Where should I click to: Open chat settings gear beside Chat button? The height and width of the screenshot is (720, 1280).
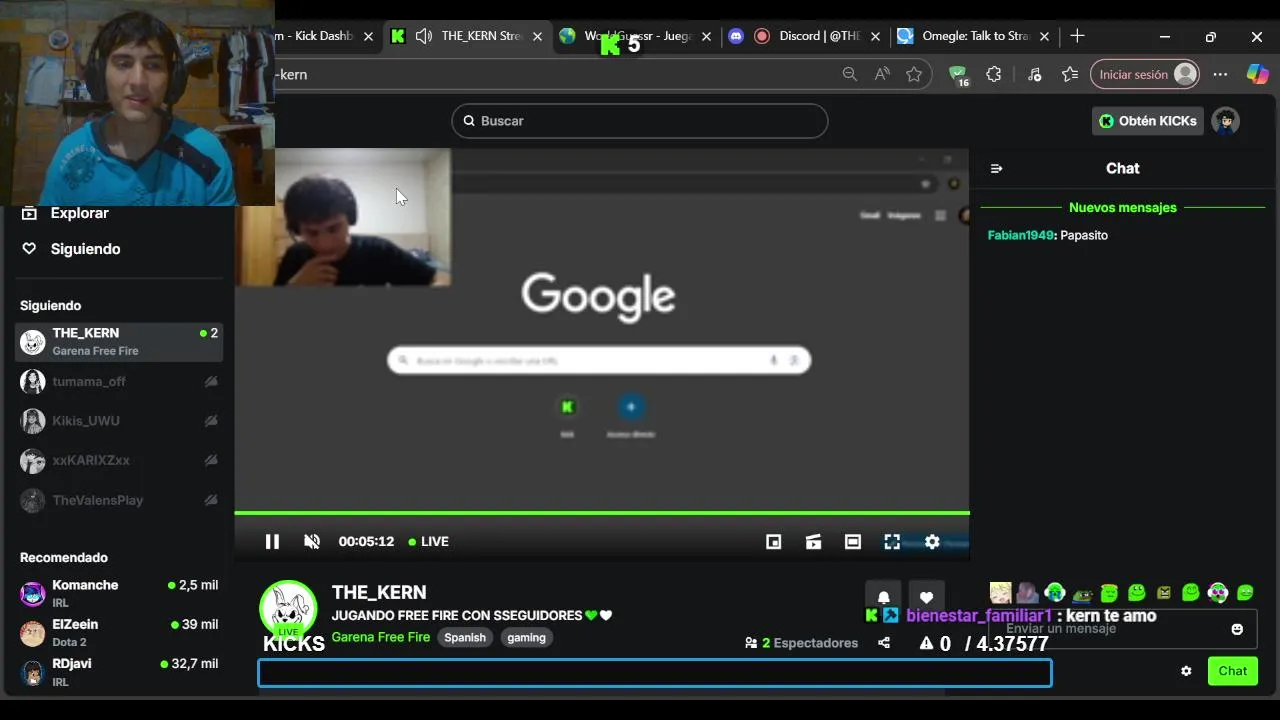(x=1186, y=671)
